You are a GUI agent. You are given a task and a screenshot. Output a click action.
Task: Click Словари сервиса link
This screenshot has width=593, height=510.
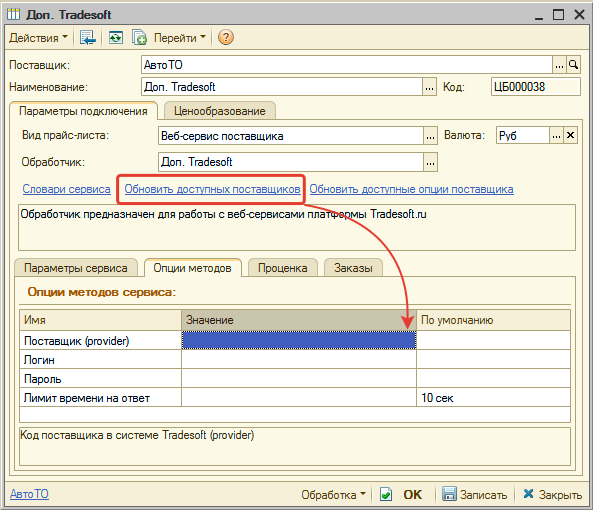pos(67,189)
